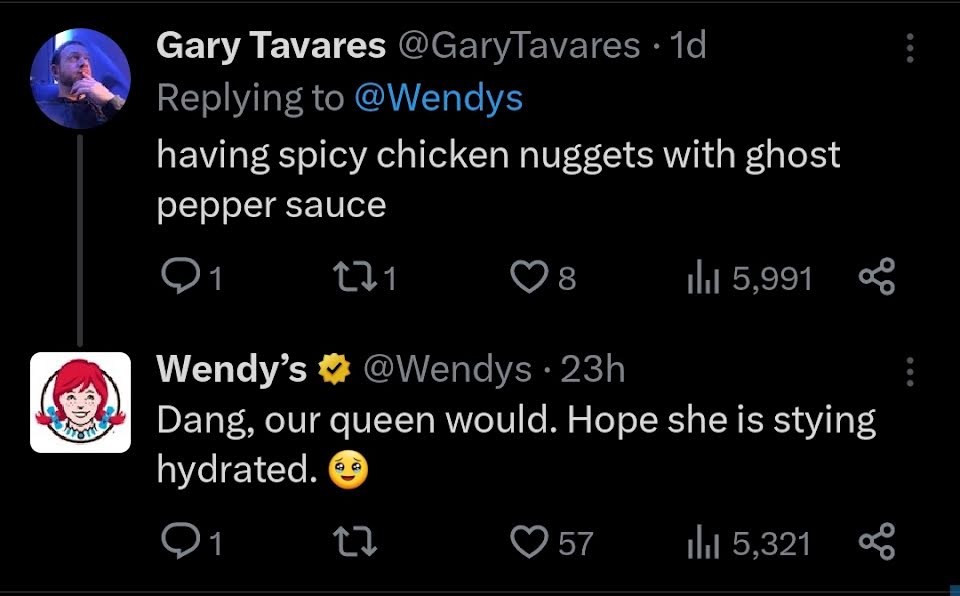The height and width of the screenshot is (596, 960).
Task: Share Gary Tavares' tweet
Action: (877, 277)
